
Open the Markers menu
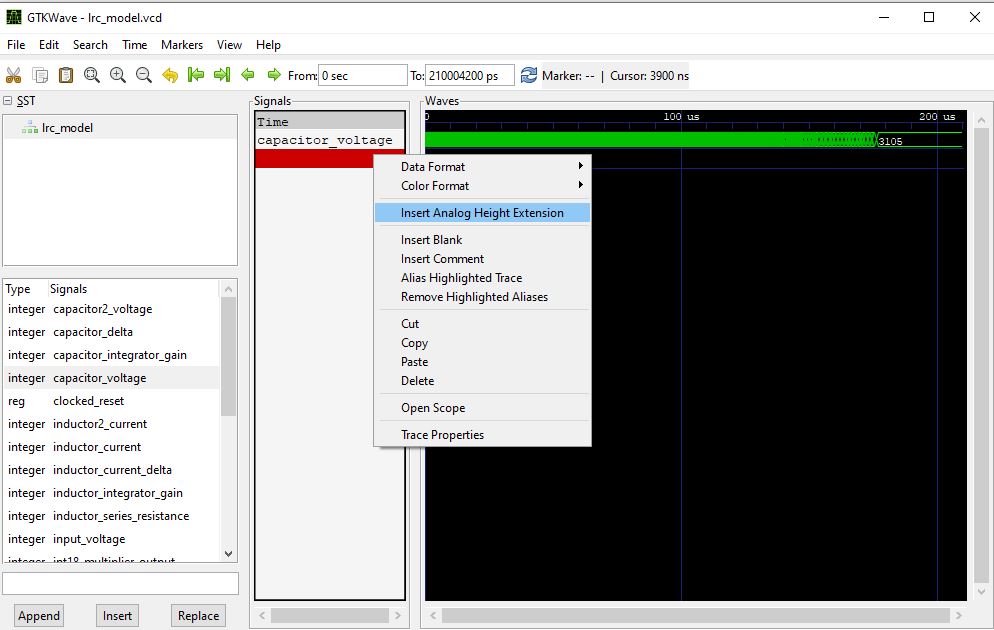[182, 45]
